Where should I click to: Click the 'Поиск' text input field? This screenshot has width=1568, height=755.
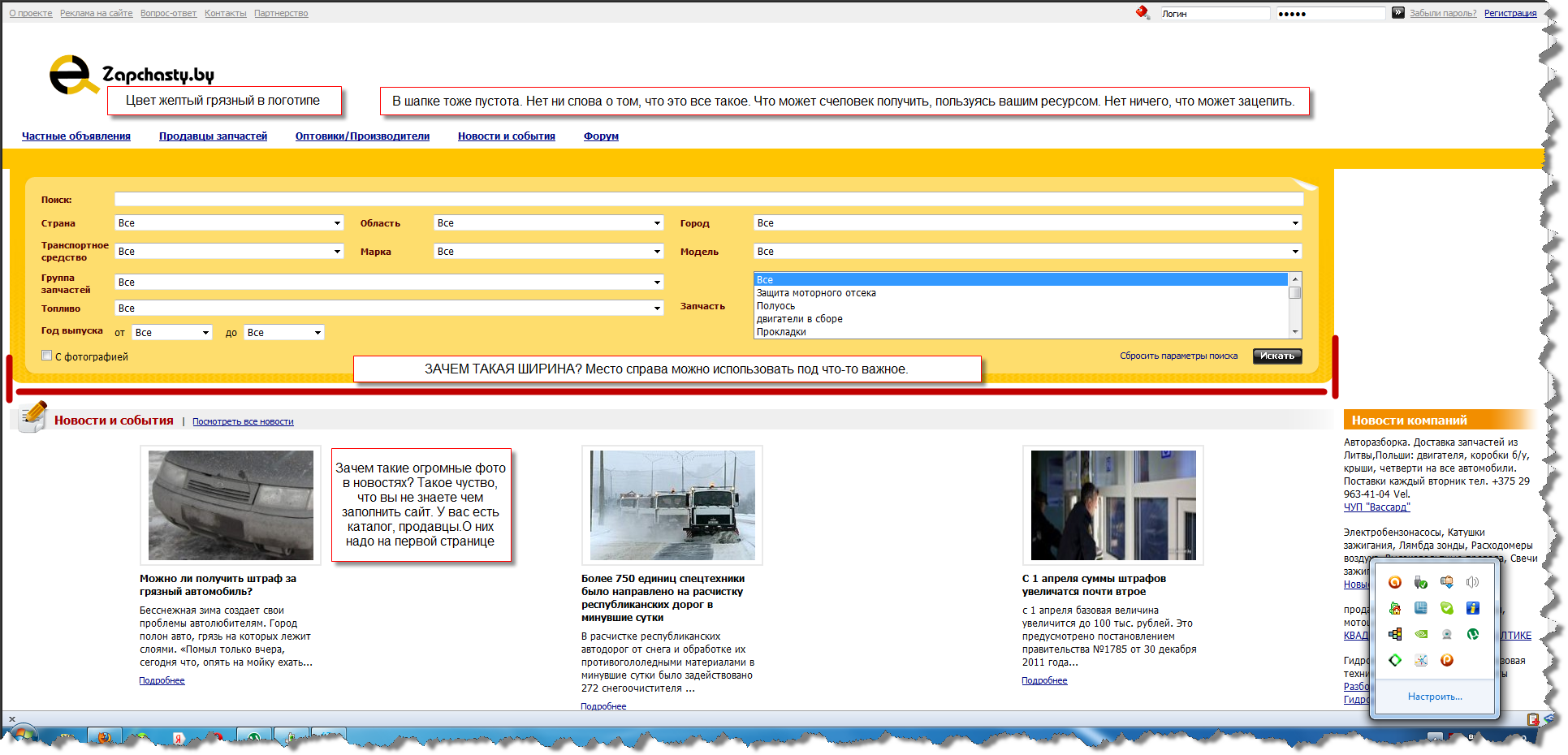[708, 200]
